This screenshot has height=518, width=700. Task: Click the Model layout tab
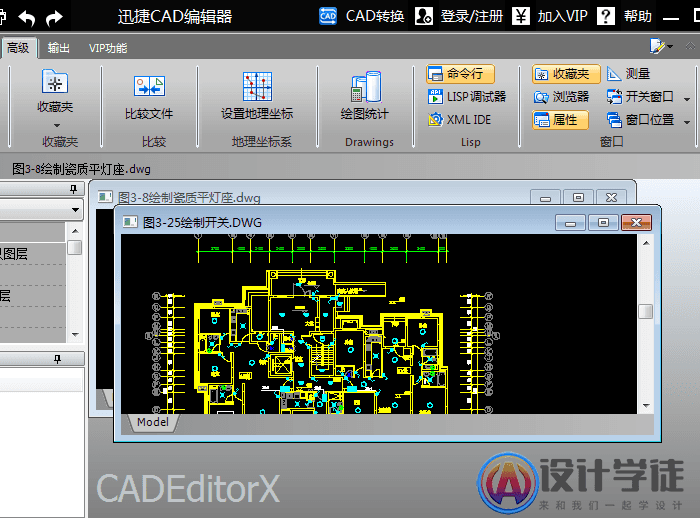[x=153, y=422]
